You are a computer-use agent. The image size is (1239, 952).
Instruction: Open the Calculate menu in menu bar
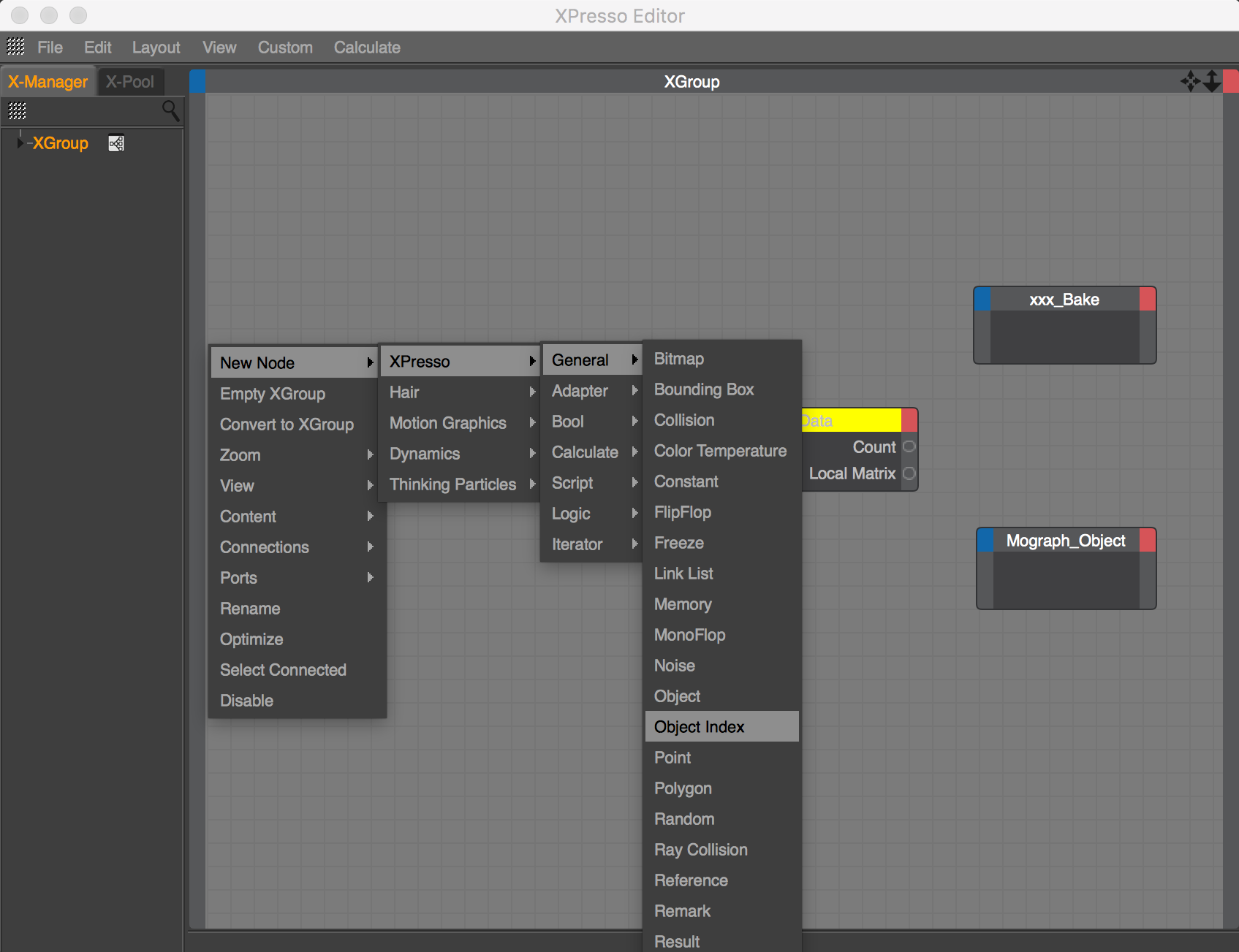(367, 47)
